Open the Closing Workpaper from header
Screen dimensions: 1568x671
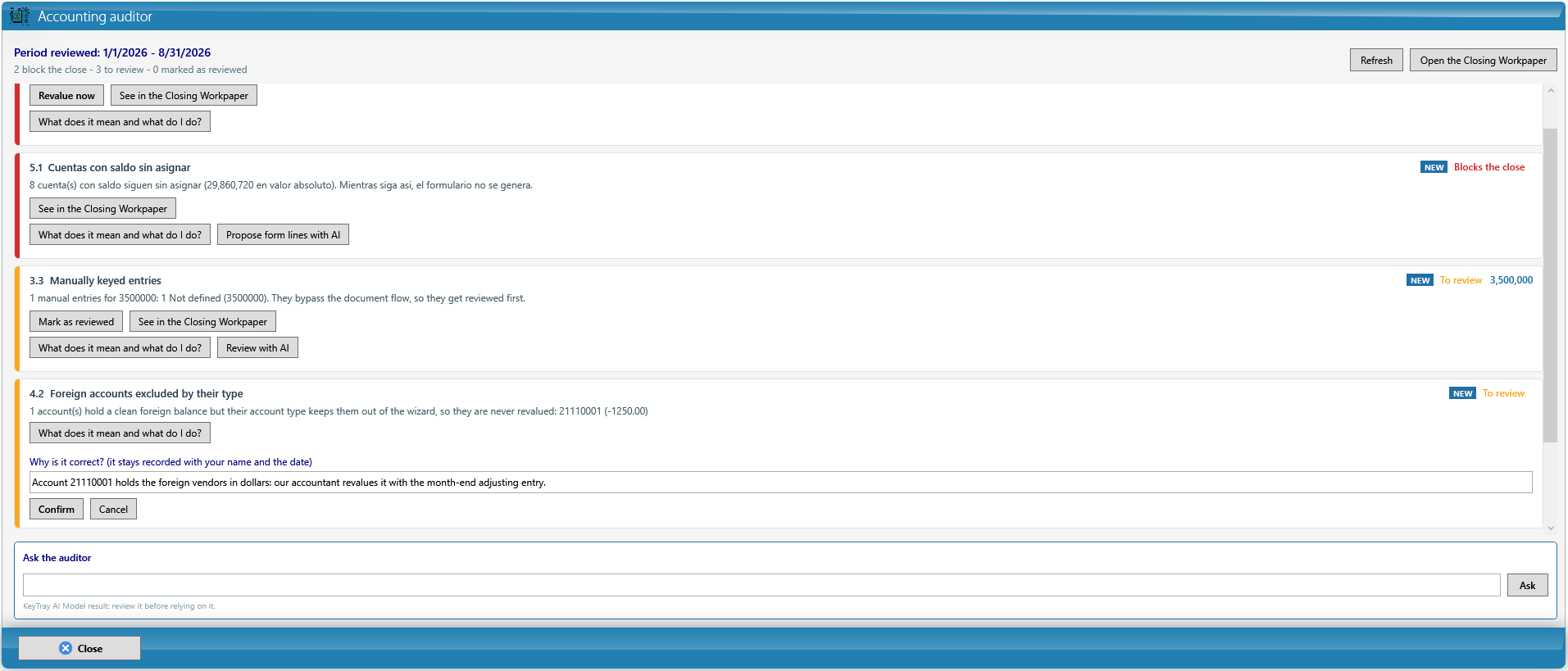[1483, 60]
